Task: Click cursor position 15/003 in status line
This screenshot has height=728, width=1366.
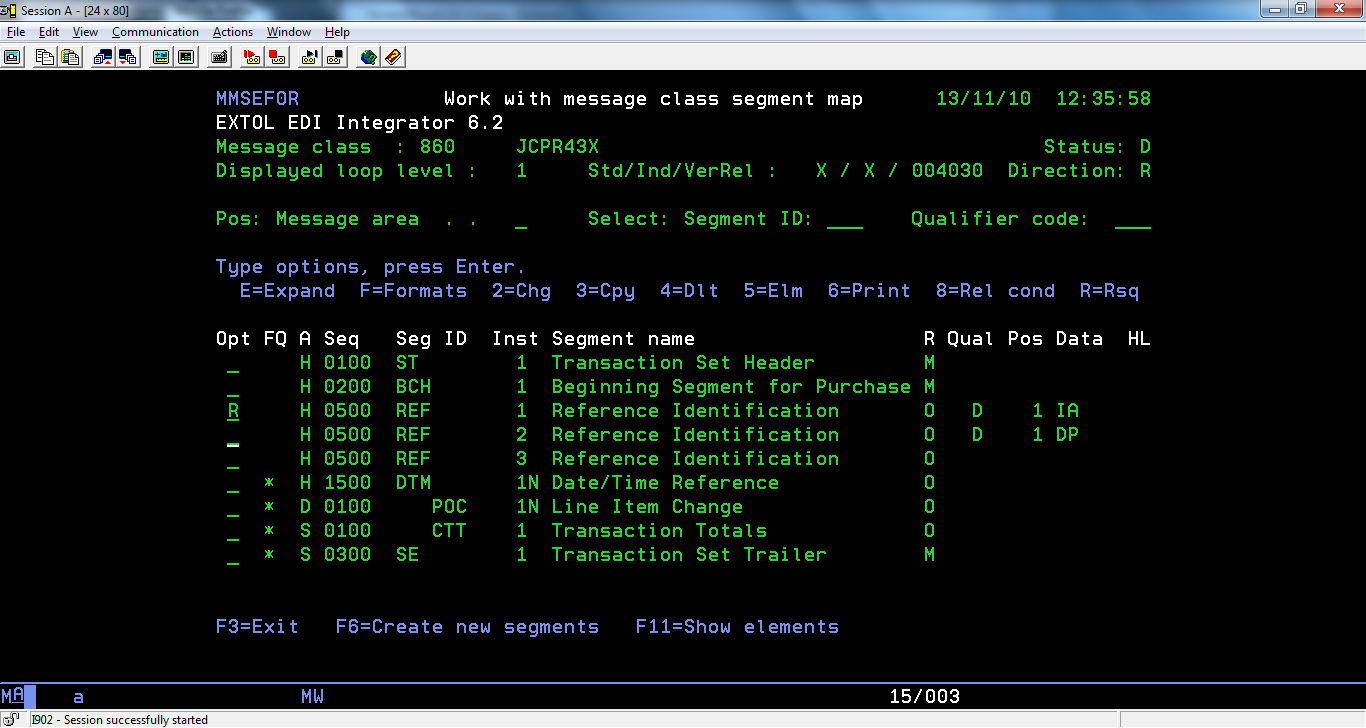Action: (924, 697)
